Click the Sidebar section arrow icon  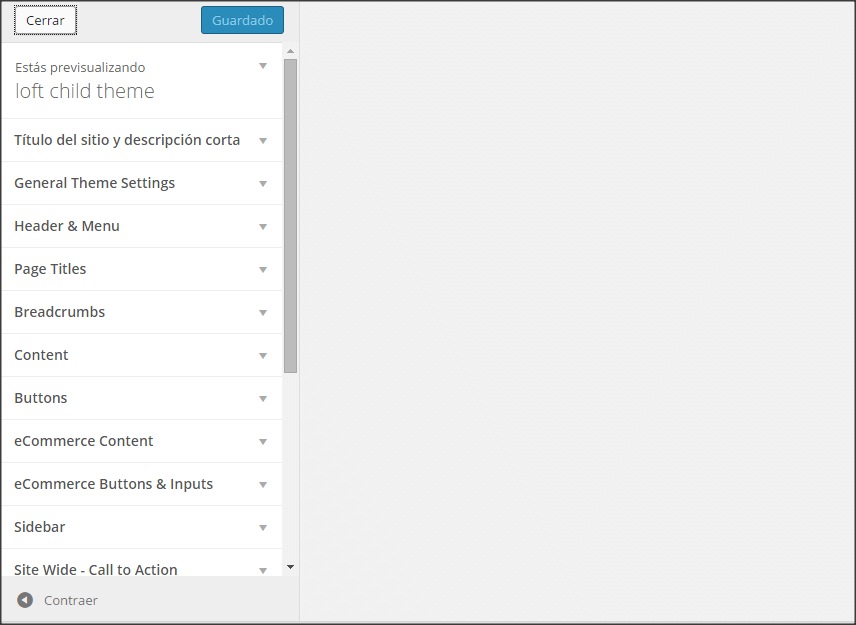[263, 528]
